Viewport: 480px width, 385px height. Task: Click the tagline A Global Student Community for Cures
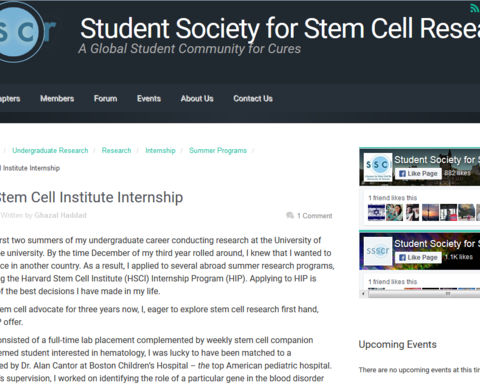pyautogui.click(x=190, y=49)
